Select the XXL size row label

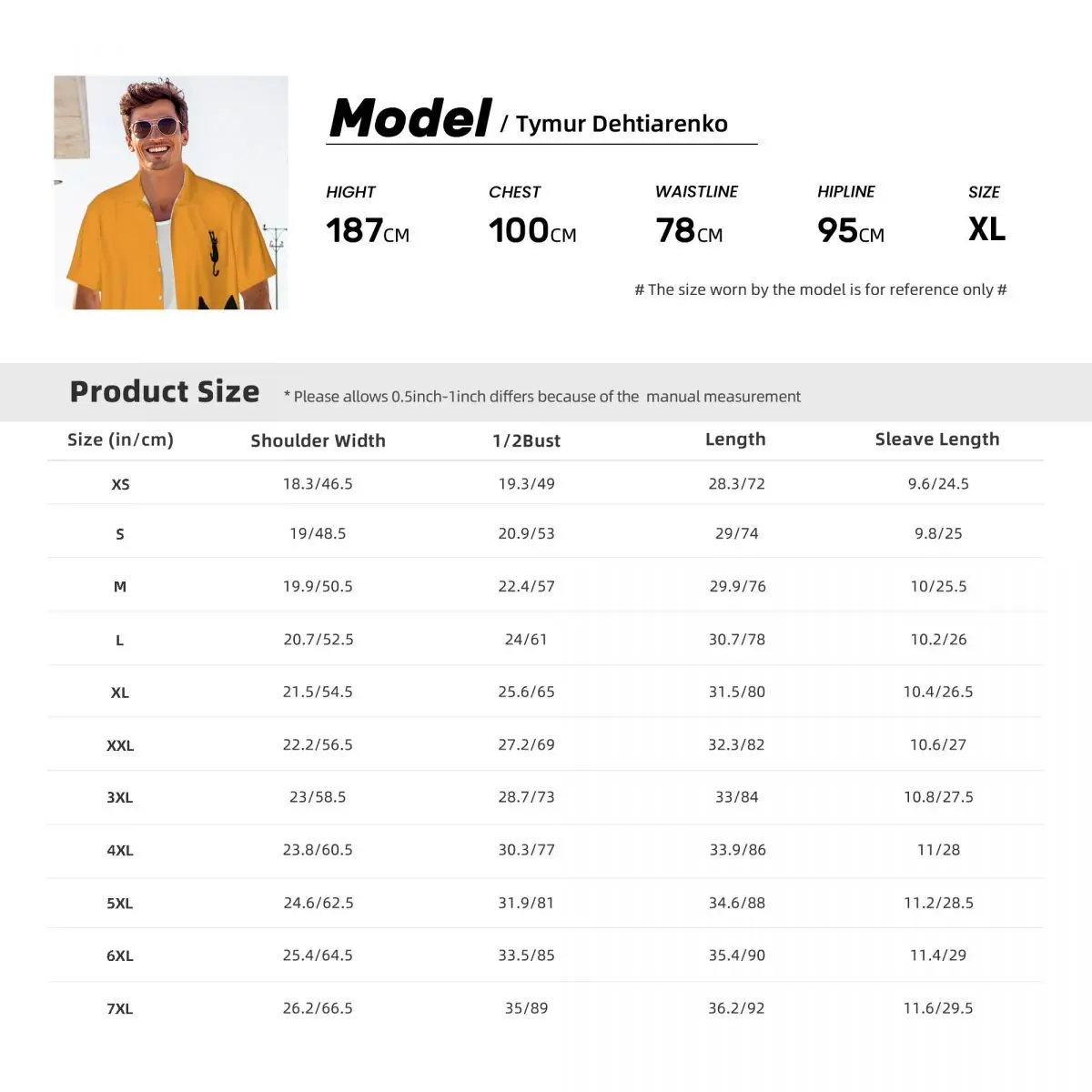click(120, 745)
